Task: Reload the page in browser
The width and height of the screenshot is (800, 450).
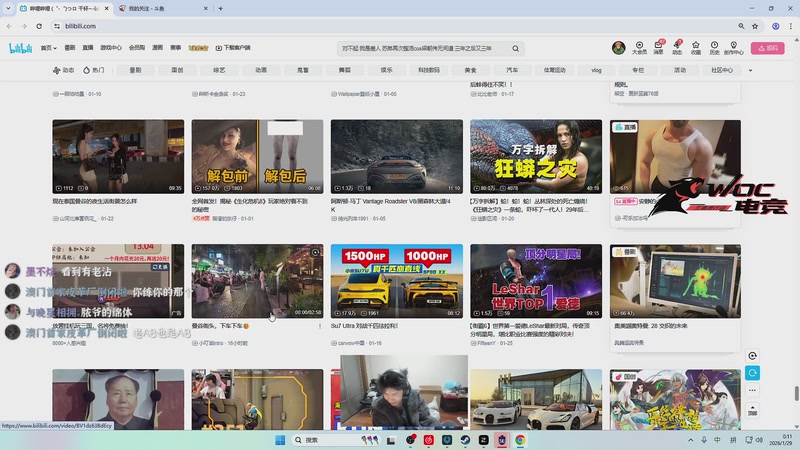Action: tap(39, 26)
